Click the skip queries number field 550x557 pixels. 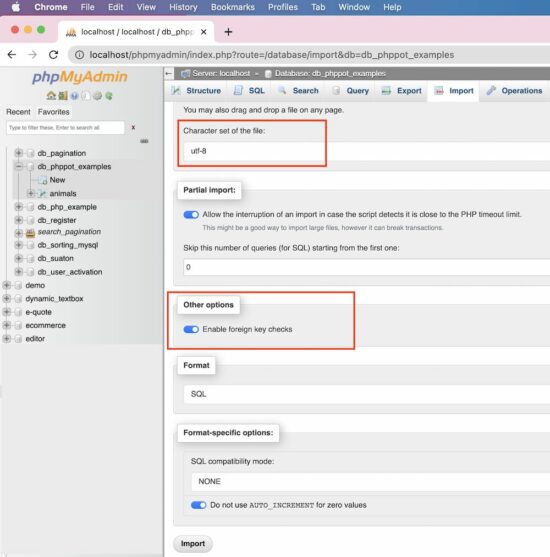click(367, 267)
